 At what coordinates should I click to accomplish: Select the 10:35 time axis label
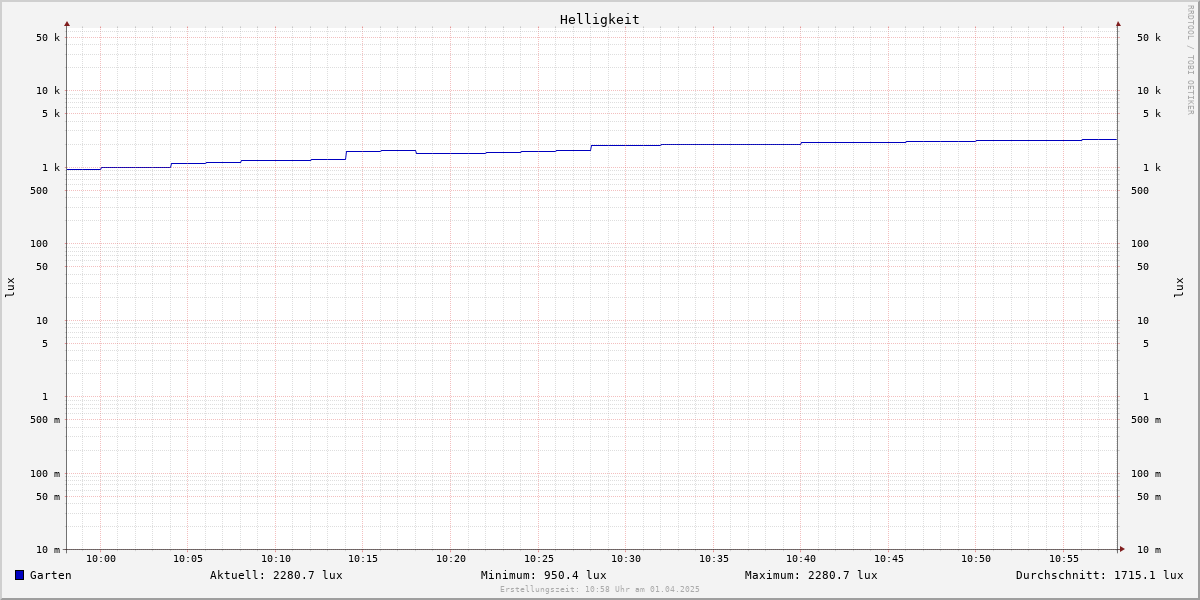713,559
